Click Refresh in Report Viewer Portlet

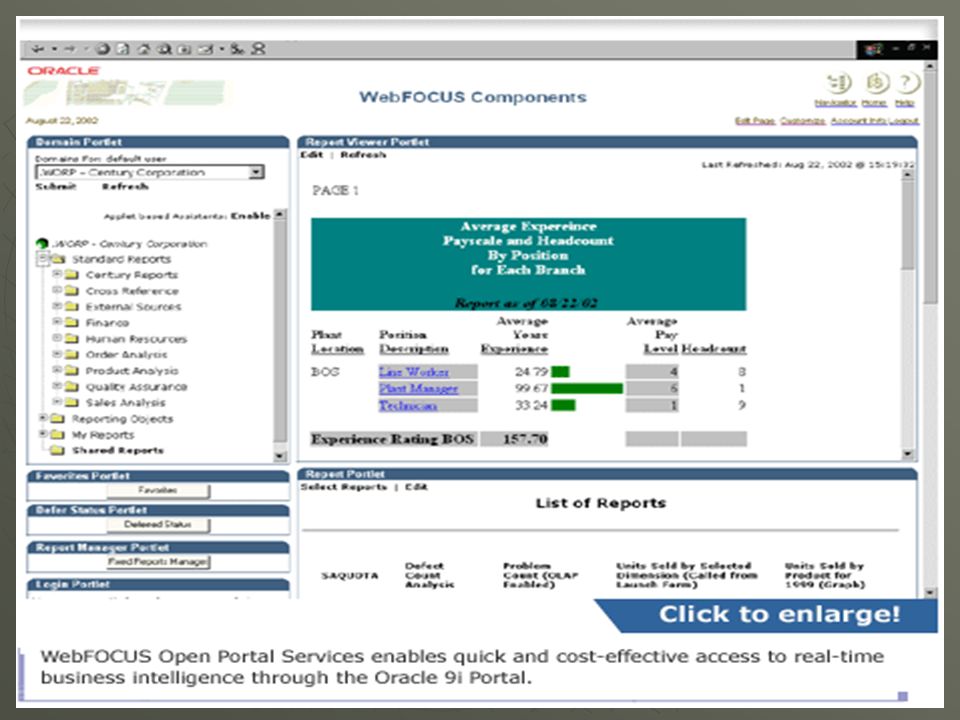pos(363,155)
